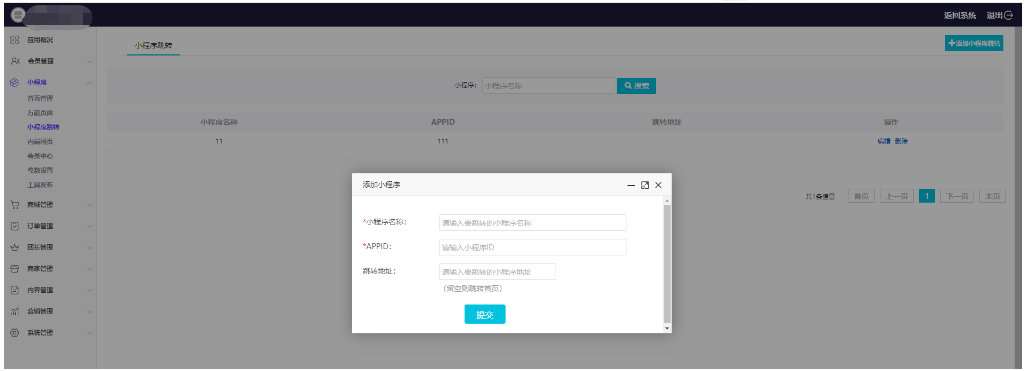This screenshot has width=1030, height=371.
Task: Click 编辑 link in row 11
Action: [884, 142]
